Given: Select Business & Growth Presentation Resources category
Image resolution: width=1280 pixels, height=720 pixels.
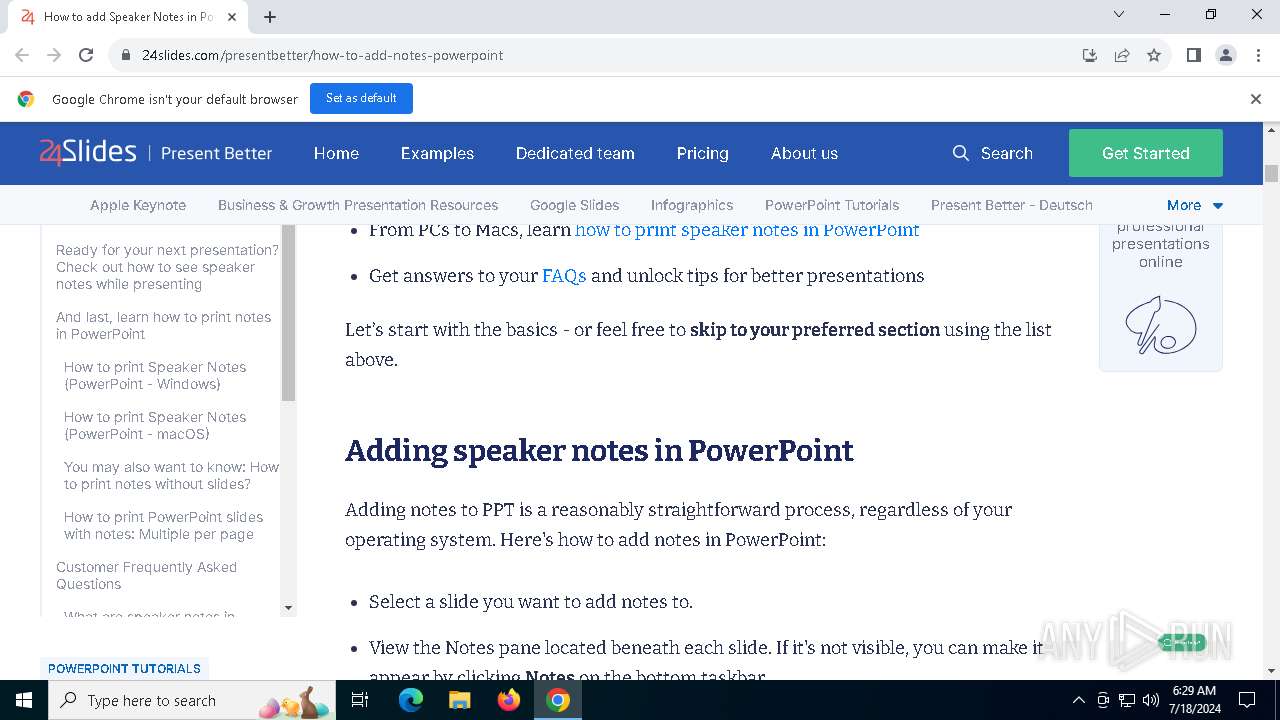Looking at the screenshot, I should pyautogui.click(x=358, y=205).
